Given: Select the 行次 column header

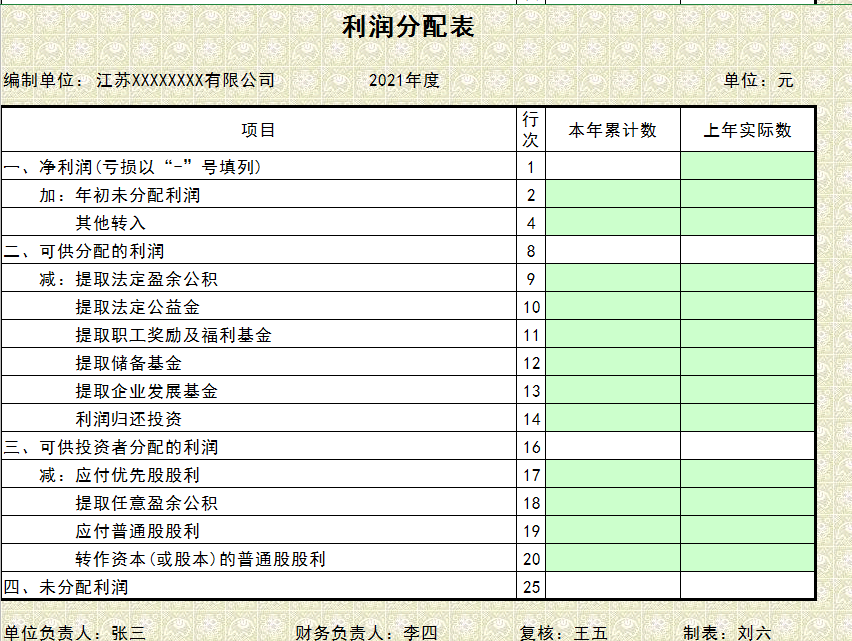Looking at the screenshot, I should point(526,128).
